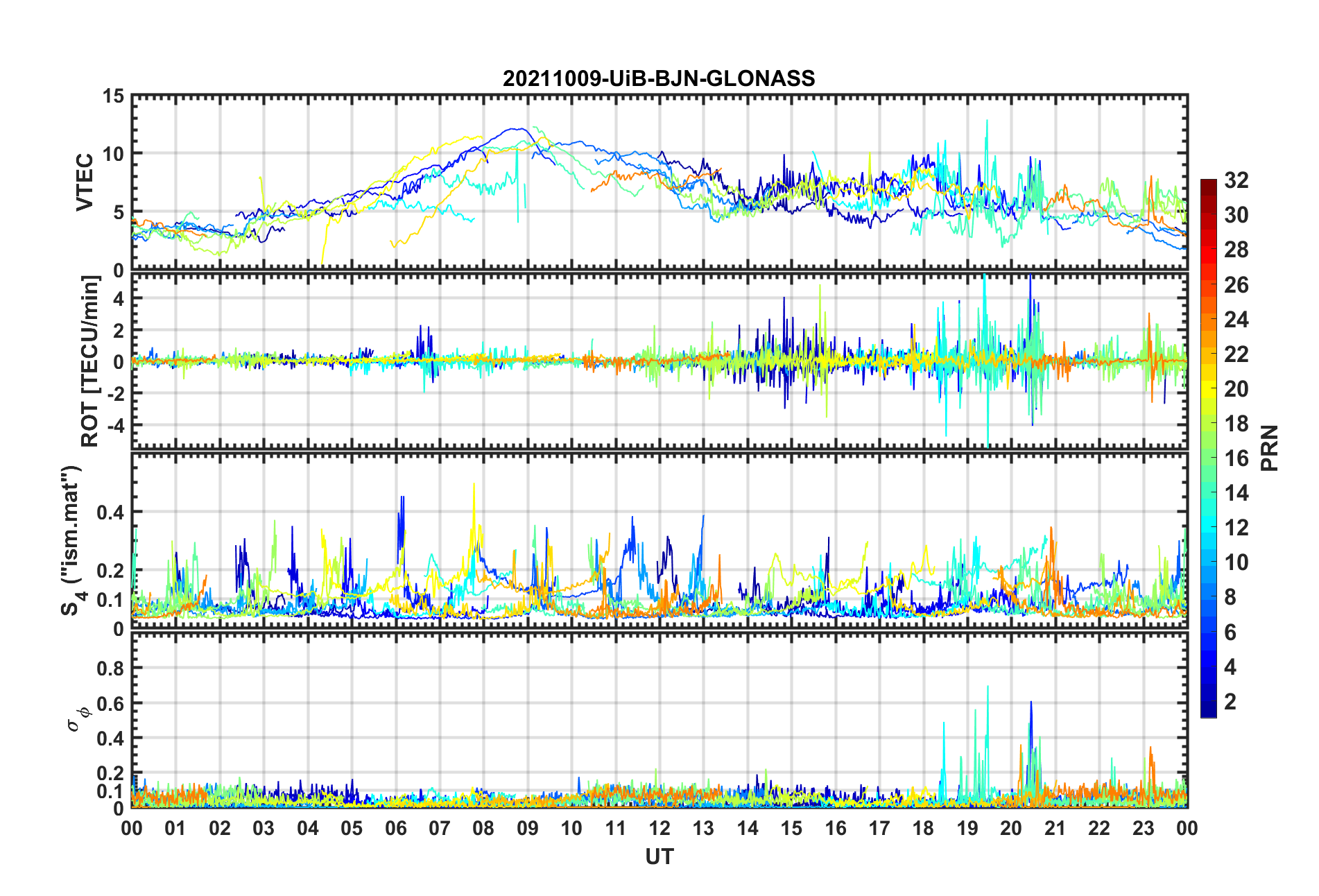Click the 15 tick label on the VTEC axis

113,96
